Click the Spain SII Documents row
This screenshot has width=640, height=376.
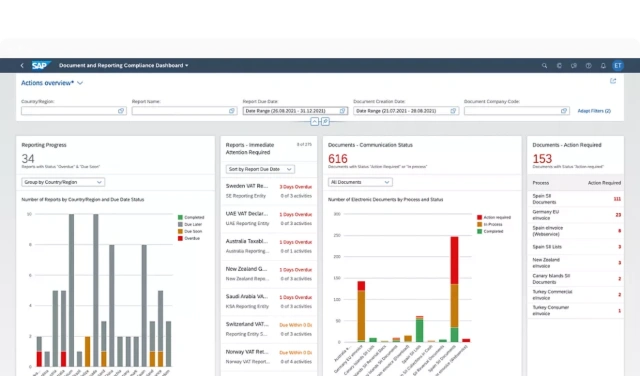click(x=576, y=199)
